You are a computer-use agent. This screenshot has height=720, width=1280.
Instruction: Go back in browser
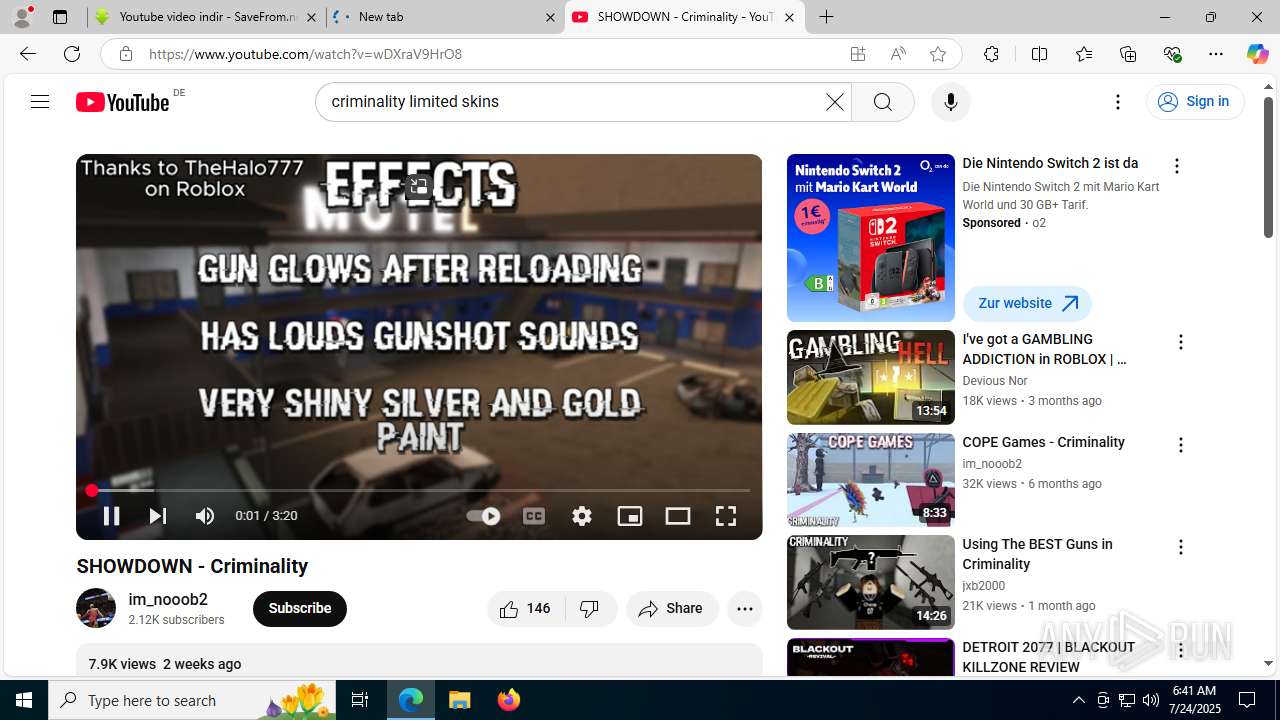[28, 54]
